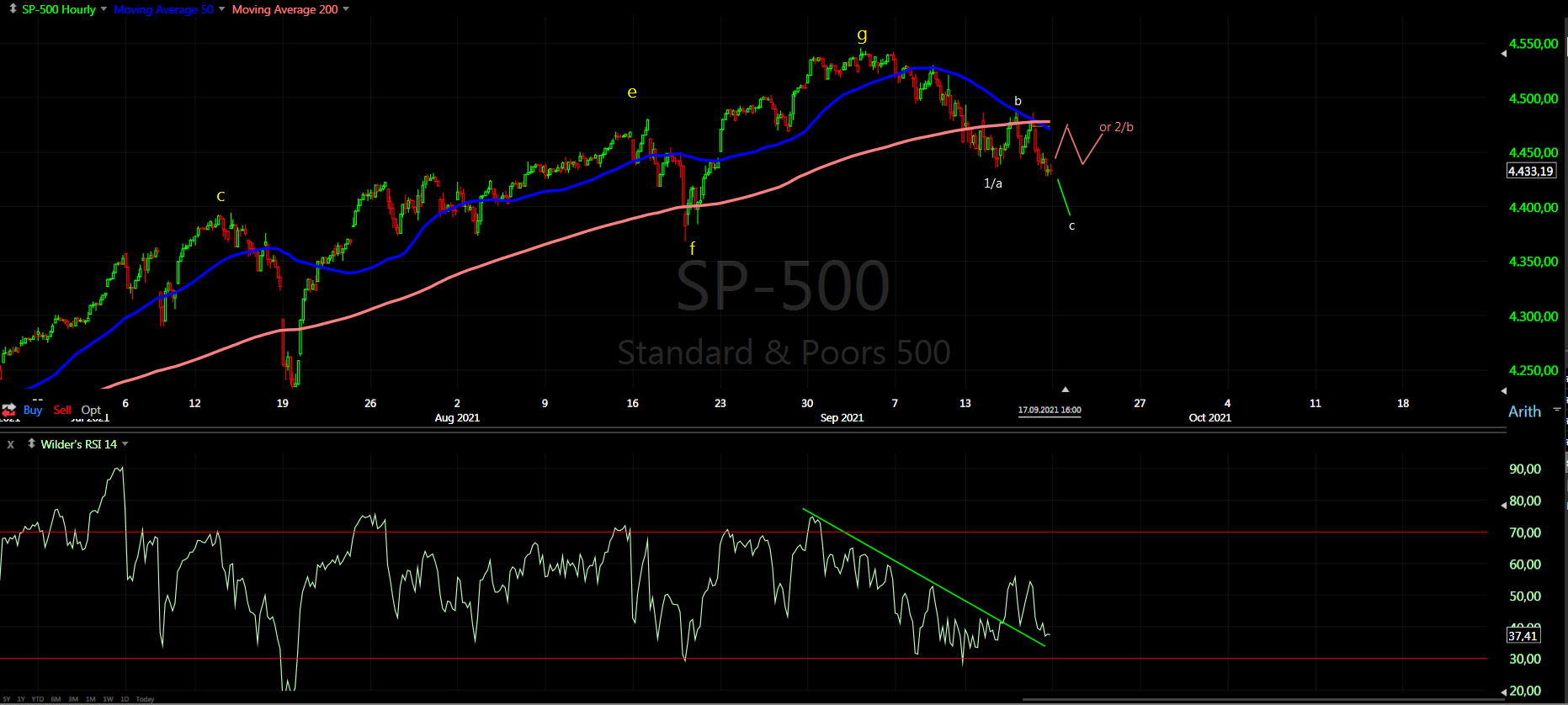Image resolution: width=1568 pixels, height=705 pixels.
Task: Click the blue Buy button
Action: tap(33, 410)
